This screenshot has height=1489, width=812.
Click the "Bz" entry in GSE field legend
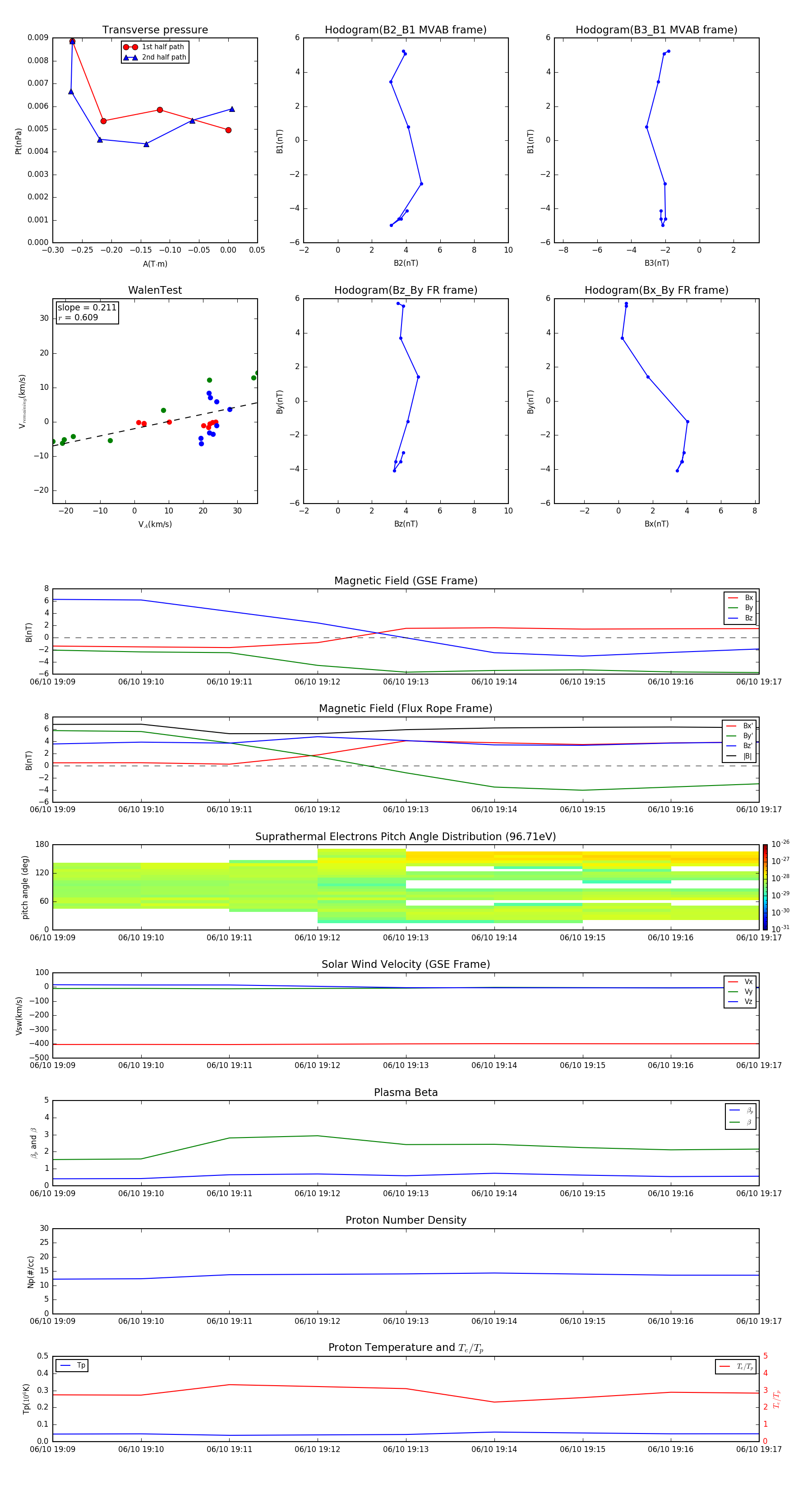point(741,618)
